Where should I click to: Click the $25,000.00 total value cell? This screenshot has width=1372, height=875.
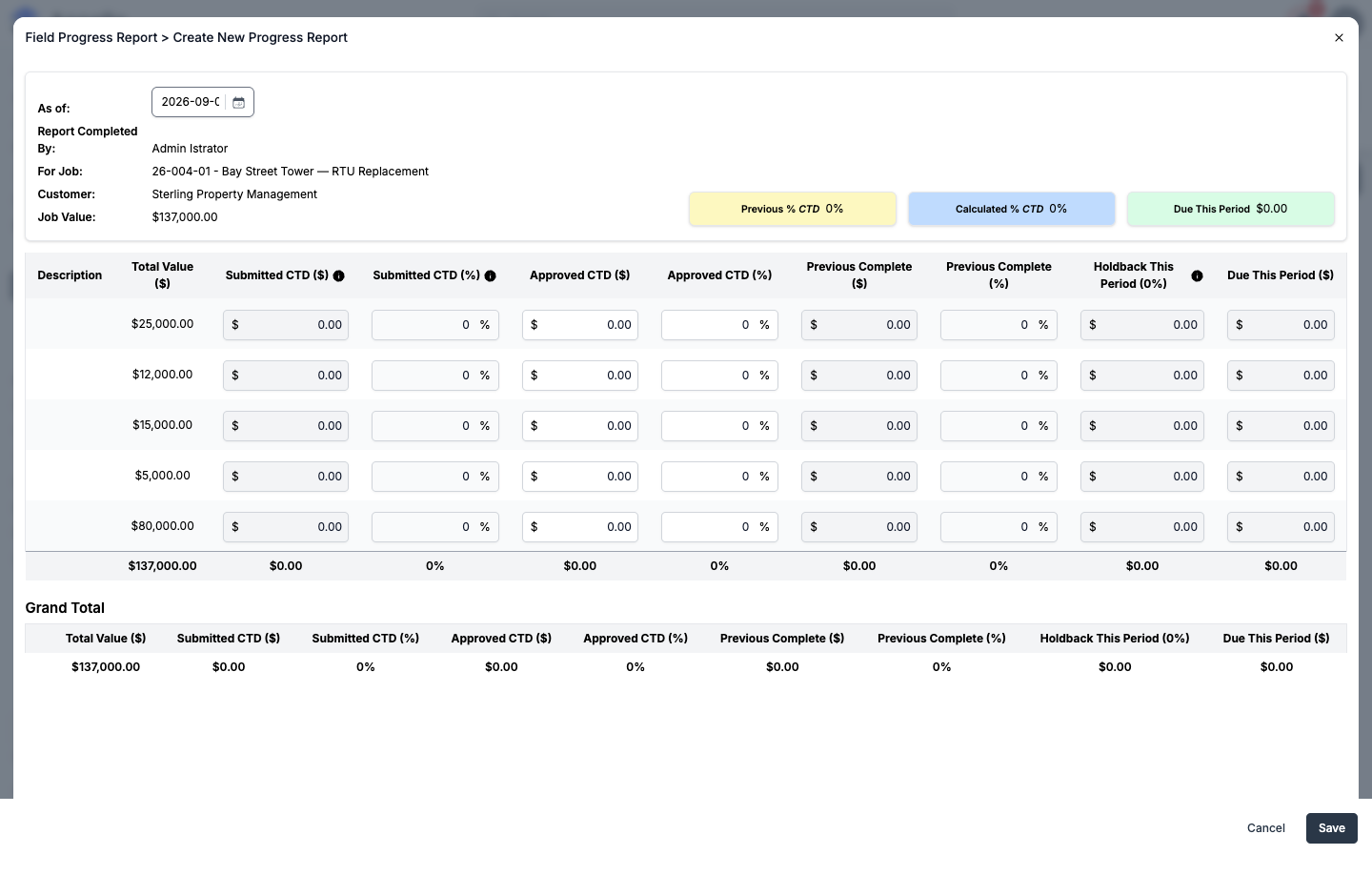(x=163, y=324)
